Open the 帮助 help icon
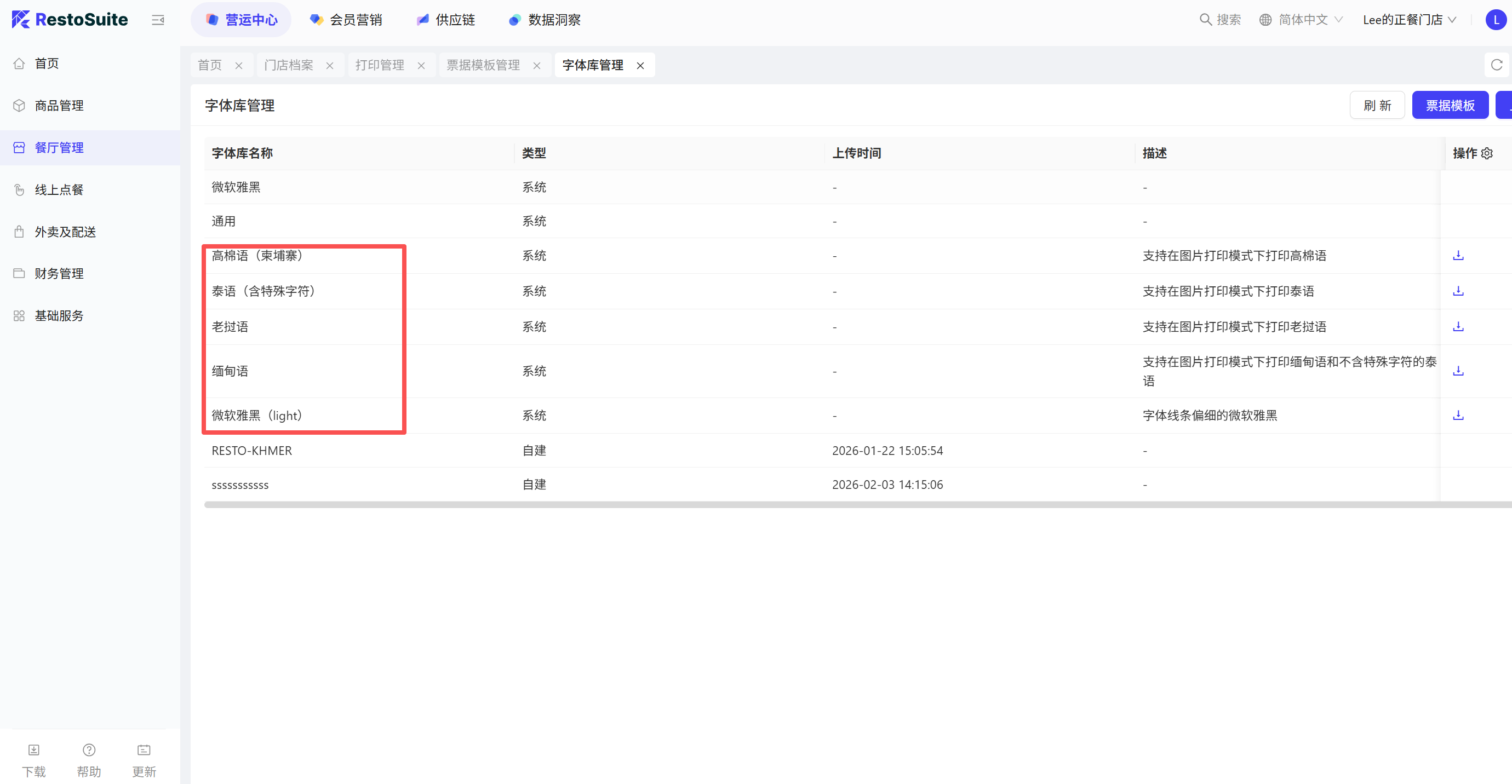Screen dimensions: 1512x784 coord(89,750)
